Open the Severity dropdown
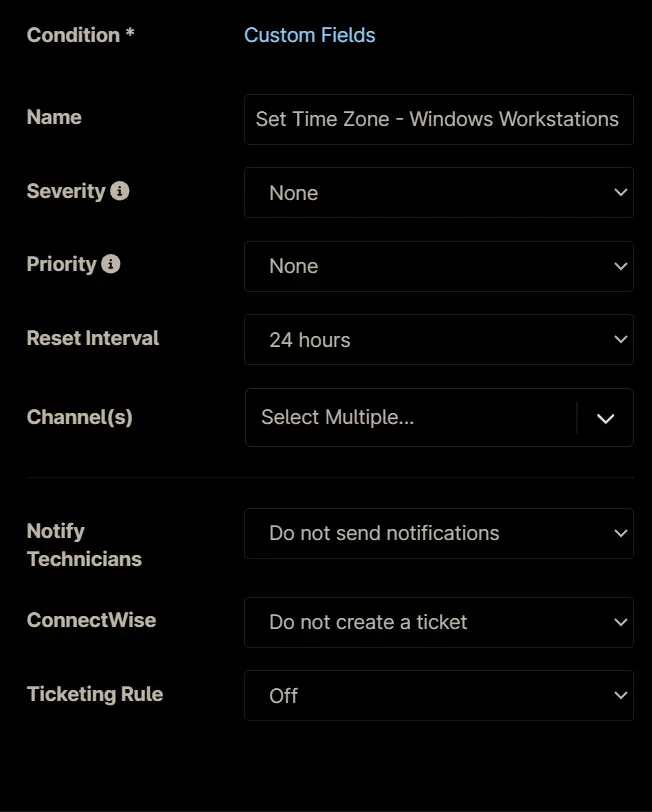The height and width of the screenshot is (812, 652). (x=439, y=193)
